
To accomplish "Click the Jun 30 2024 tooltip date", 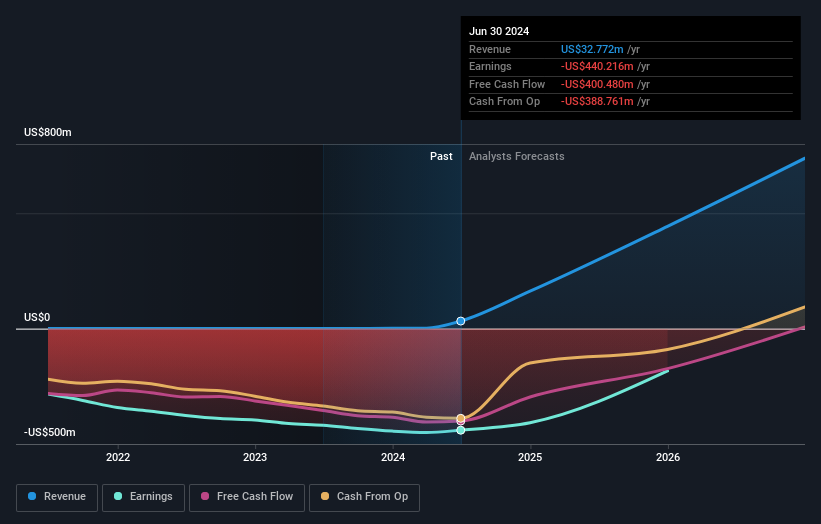I will tap(499, 31).
